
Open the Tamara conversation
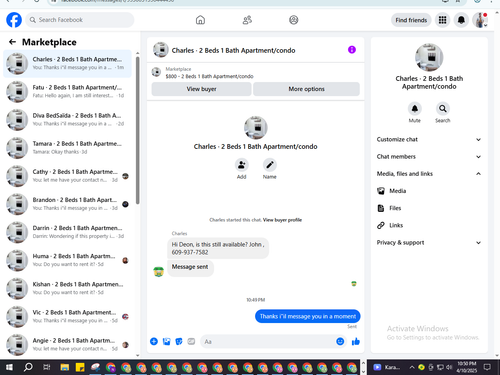click(x=67, y=148)
